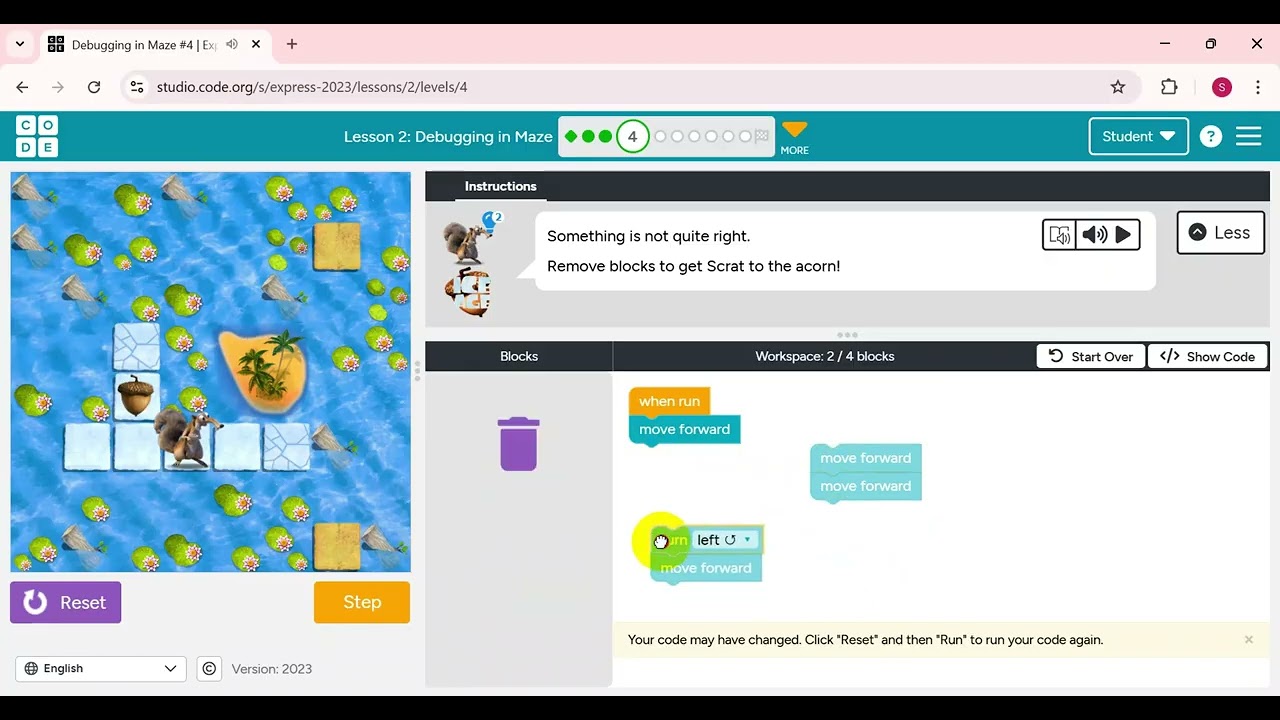
Task: Click the immersive reader icon in instructions
Action: coord(1059,234)
